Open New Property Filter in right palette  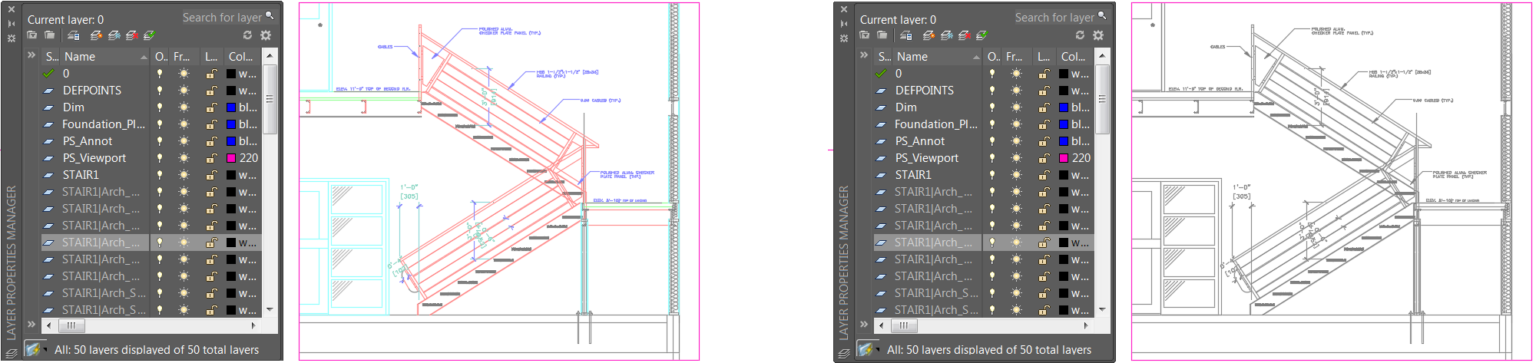865,35
